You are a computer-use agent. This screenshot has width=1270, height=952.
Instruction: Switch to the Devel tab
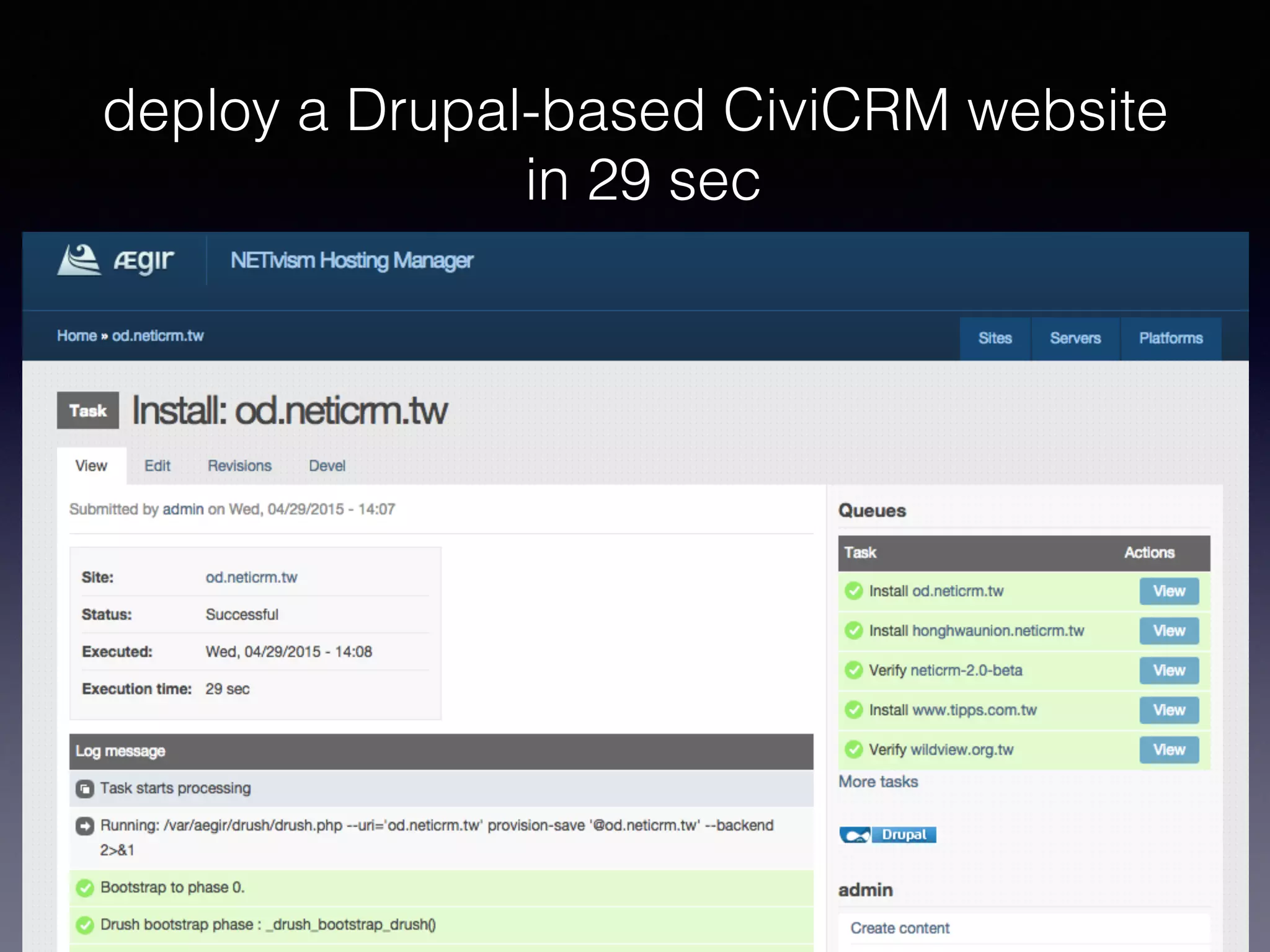327,465
